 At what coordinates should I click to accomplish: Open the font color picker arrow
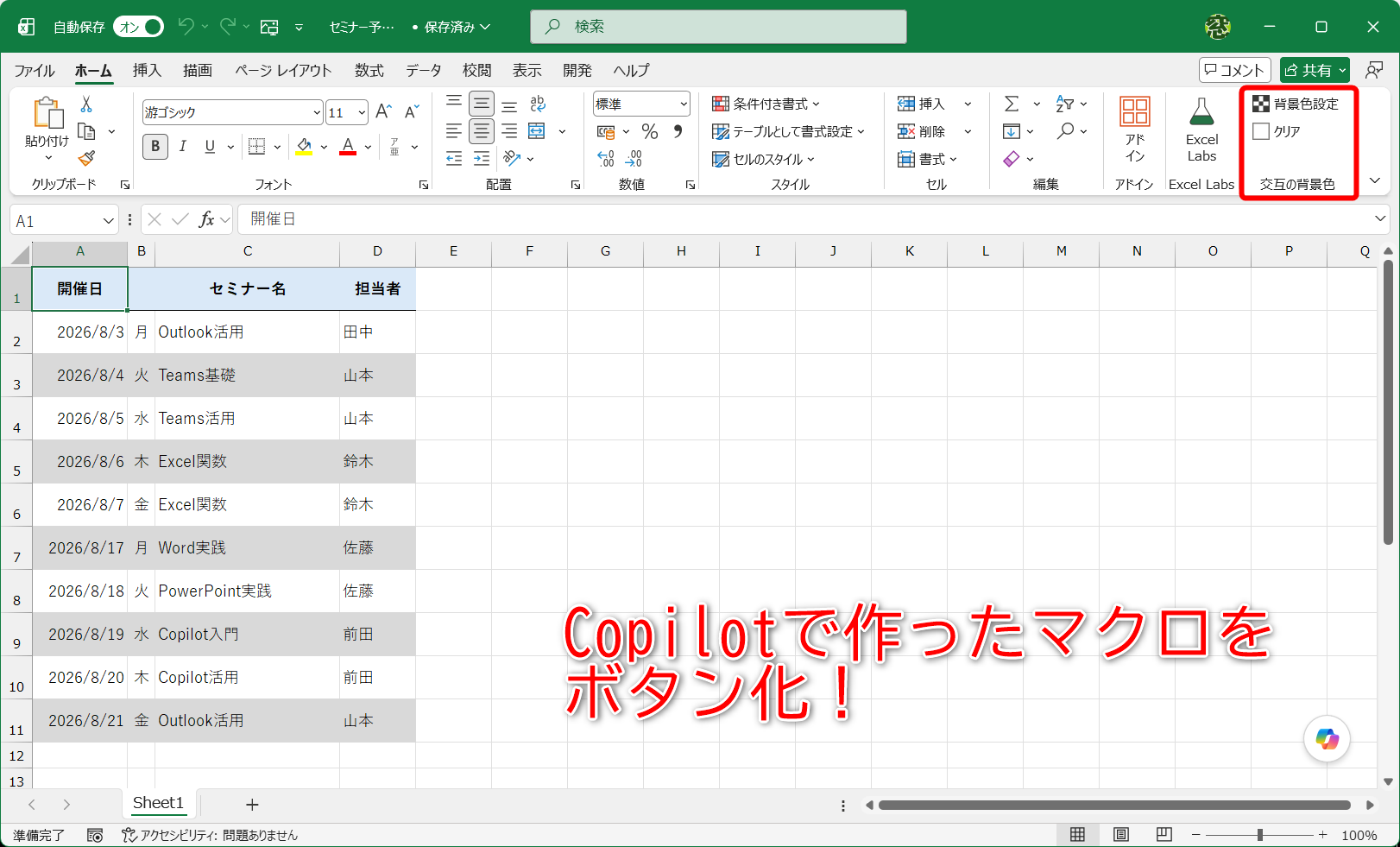(368, 147)
